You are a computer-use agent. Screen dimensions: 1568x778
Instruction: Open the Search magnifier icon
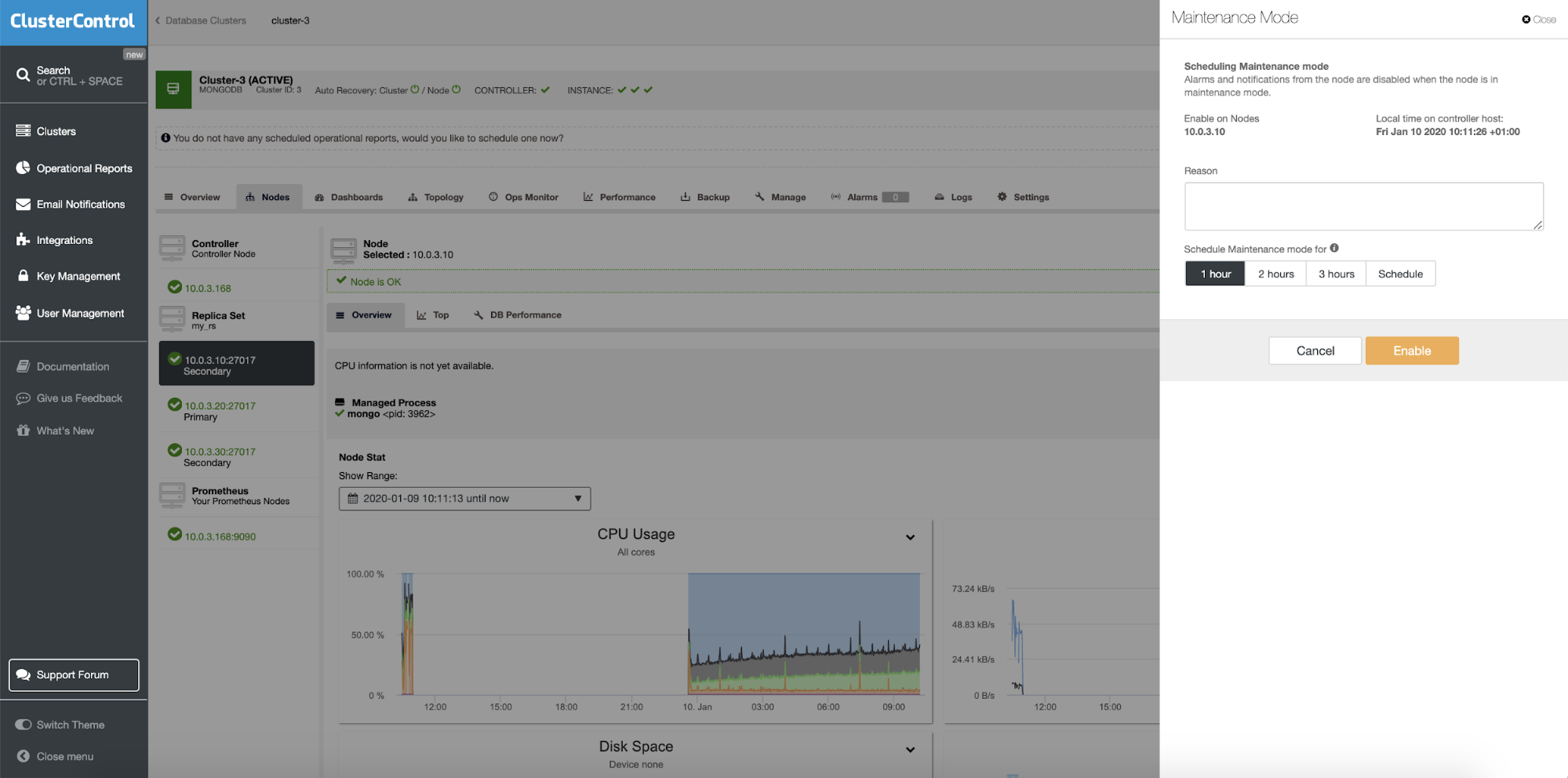click(23, 75)
